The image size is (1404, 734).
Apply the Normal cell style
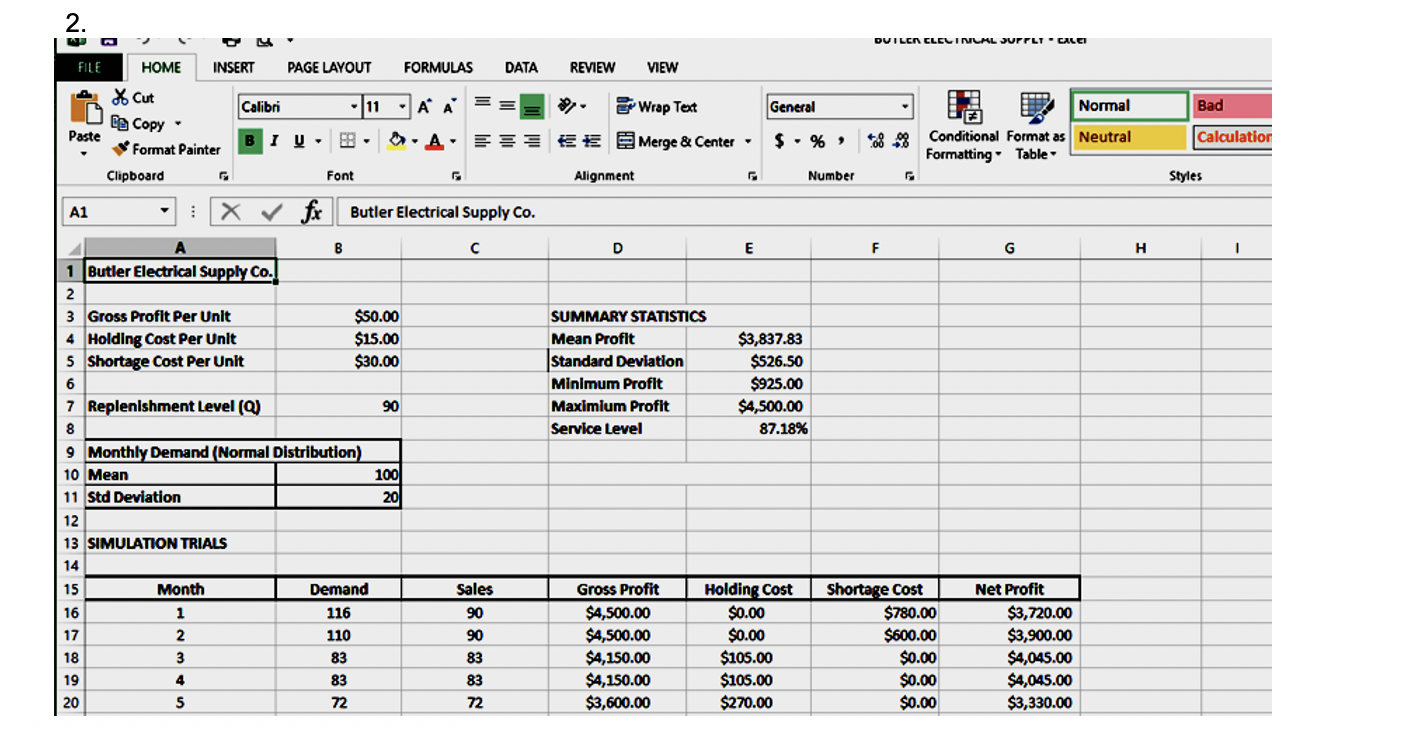point(1129,106)
